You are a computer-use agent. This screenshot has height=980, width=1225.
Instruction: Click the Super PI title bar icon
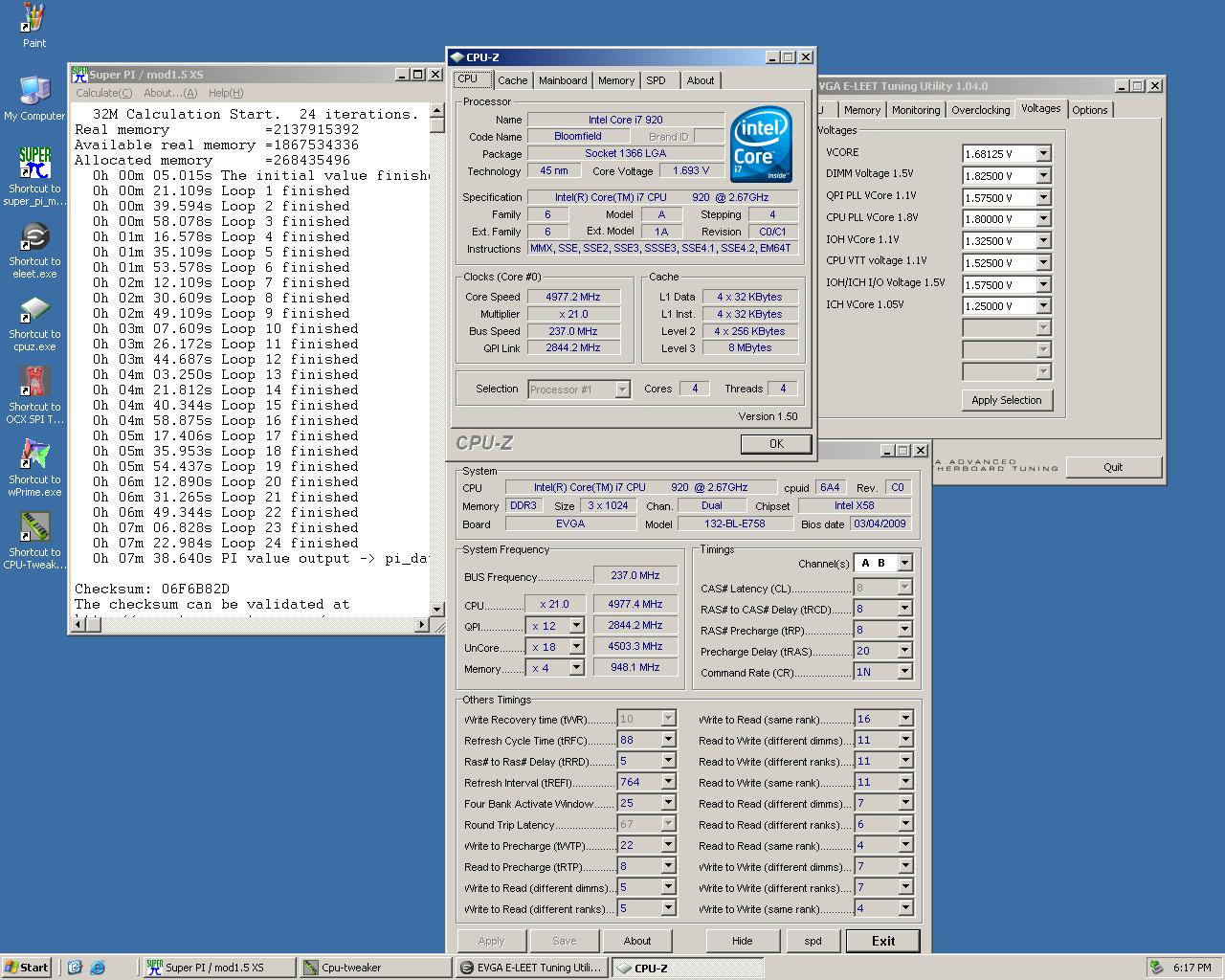click(79, 74)
